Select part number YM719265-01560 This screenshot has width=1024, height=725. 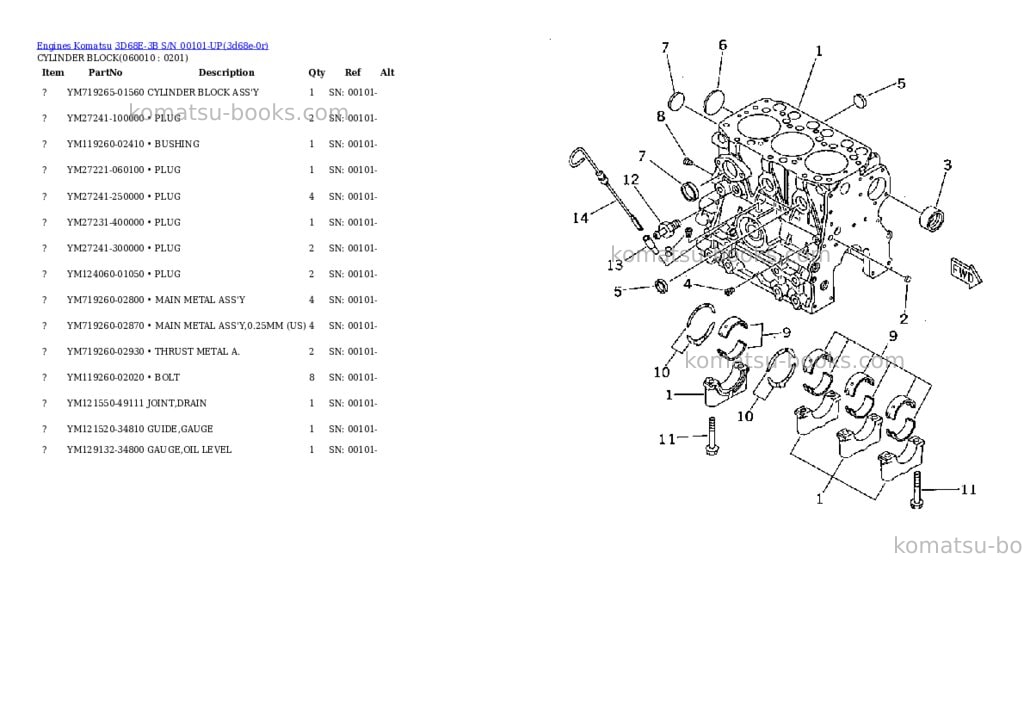coord(105,93)
